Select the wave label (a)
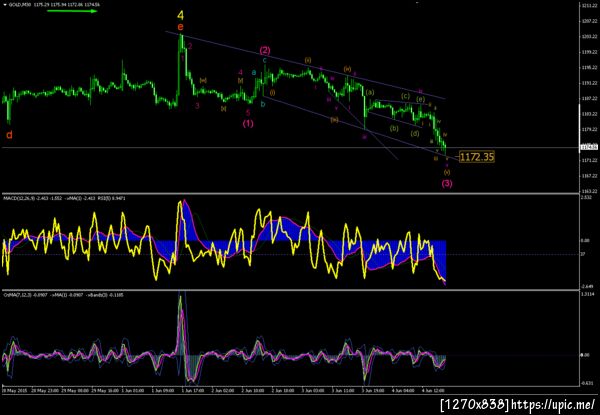 pos(370,92)
